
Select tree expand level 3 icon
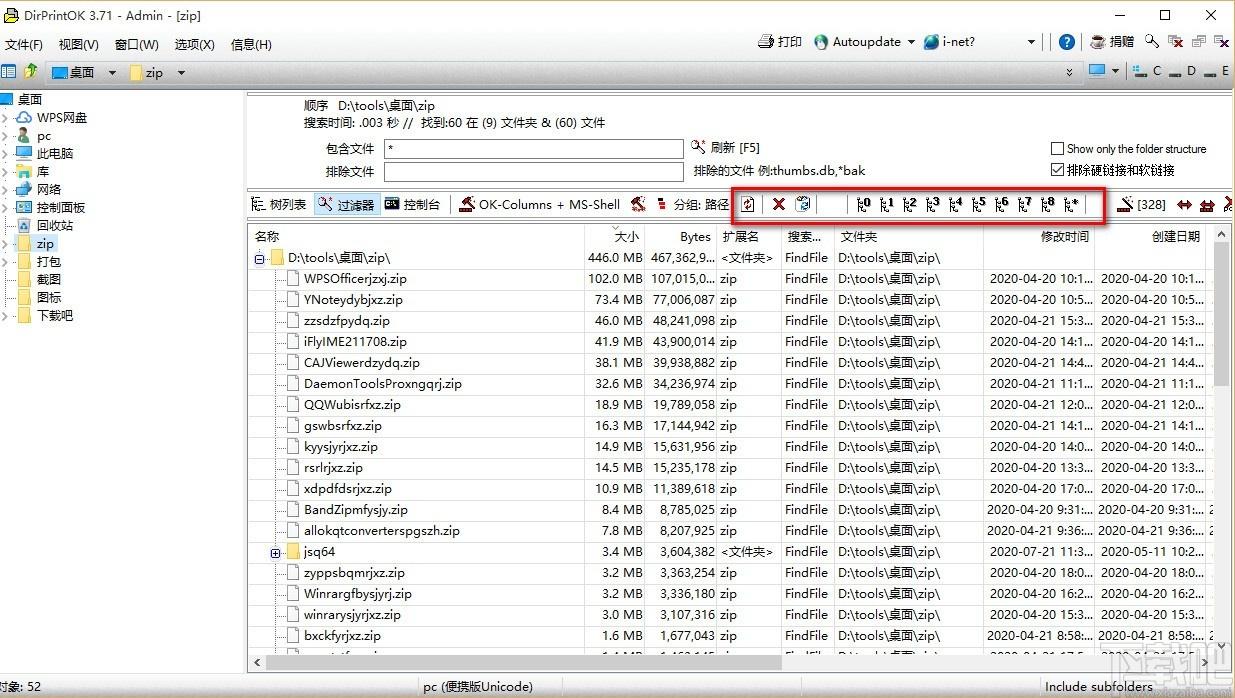tap(932, 204)
